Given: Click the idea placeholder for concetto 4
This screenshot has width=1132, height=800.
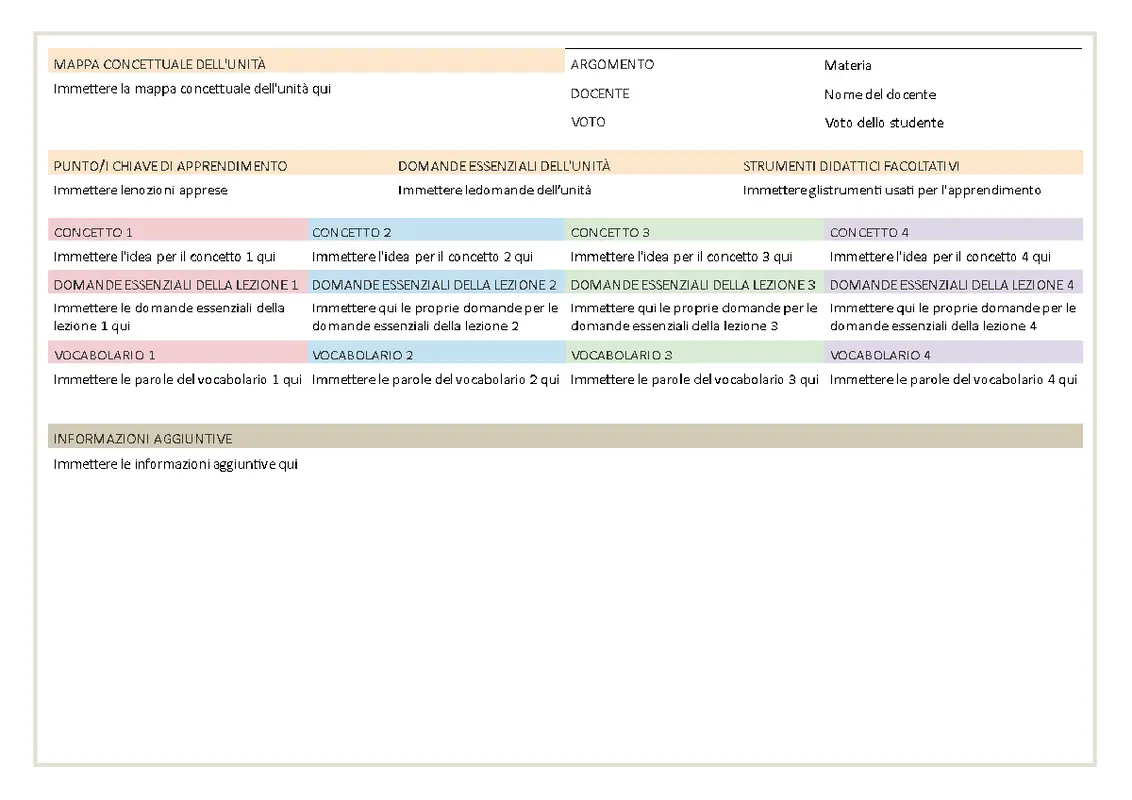Looking at the screenshot, I should click(940, 257).
